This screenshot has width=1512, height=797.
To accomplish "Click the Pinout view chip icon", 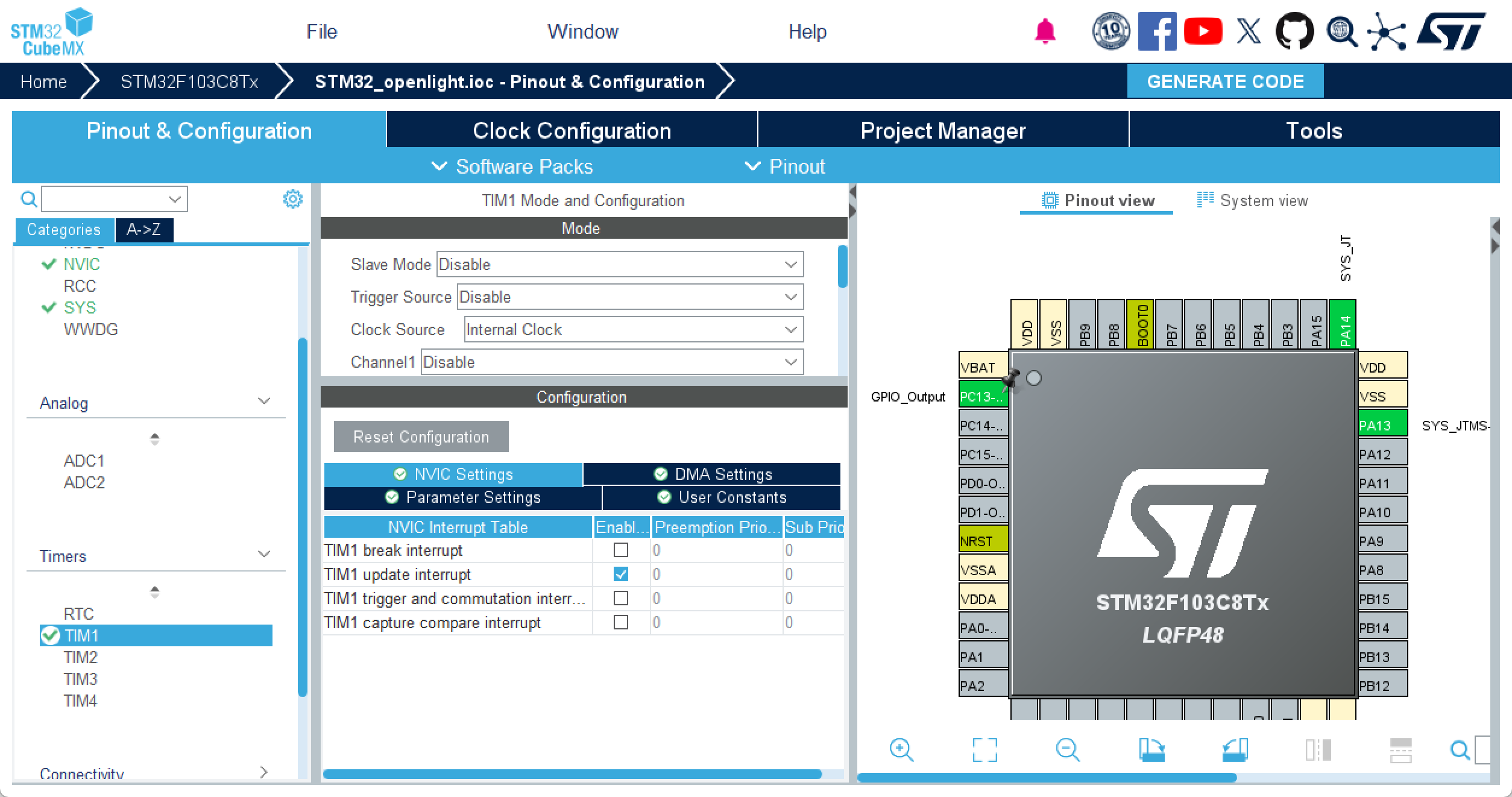I will (x=1050, y=200).
